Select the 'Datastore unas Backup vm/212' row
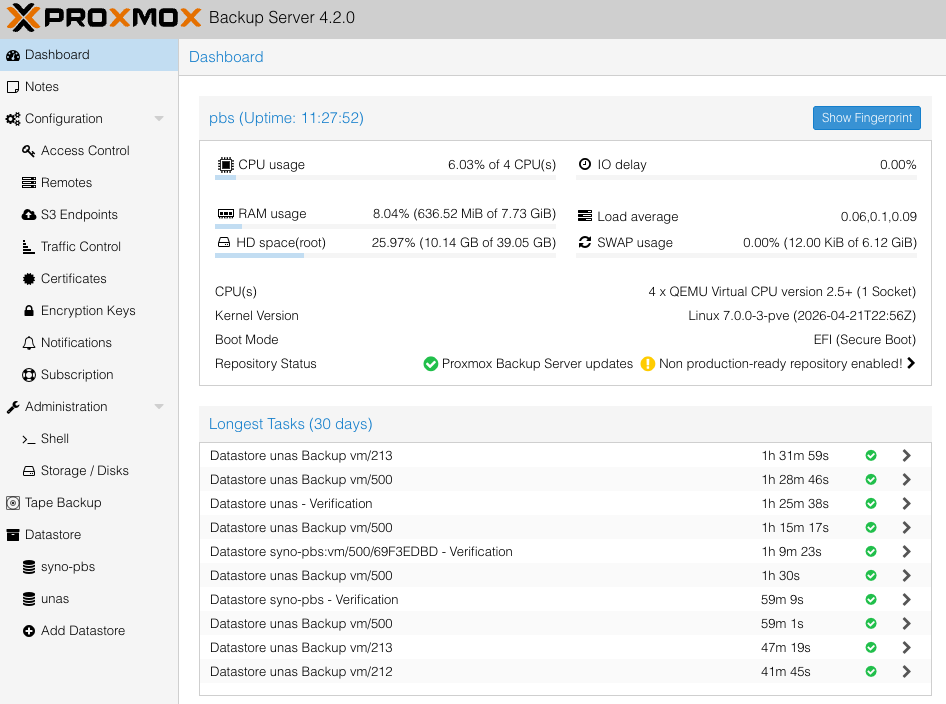 point(565,671)
